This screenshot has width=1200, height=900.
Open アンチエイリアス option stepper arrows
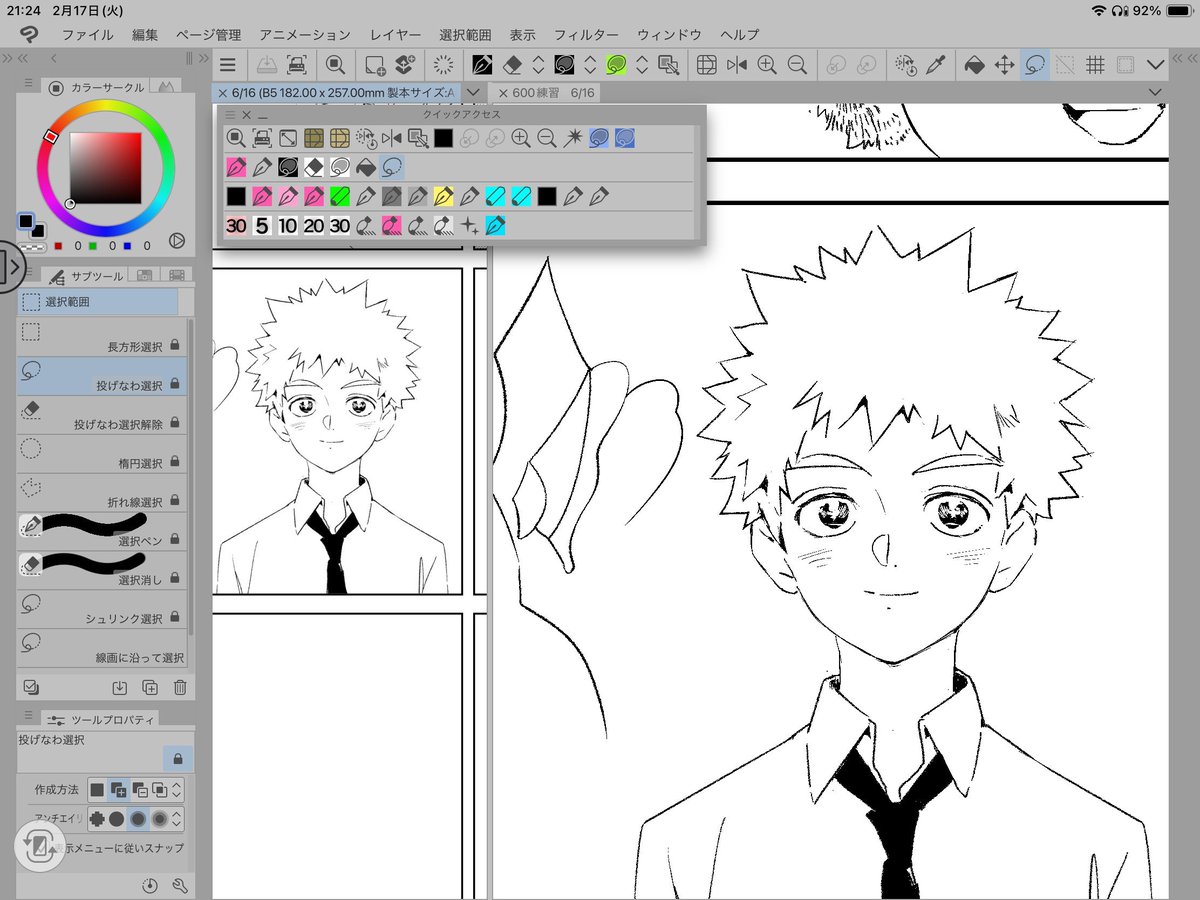[177, 819]
